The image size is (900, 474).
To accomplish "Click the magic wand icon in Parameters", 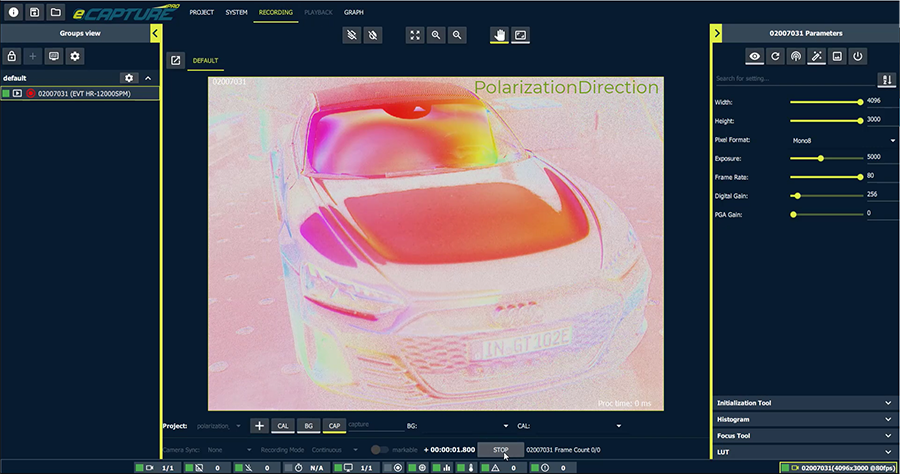I will pos(816,57).
